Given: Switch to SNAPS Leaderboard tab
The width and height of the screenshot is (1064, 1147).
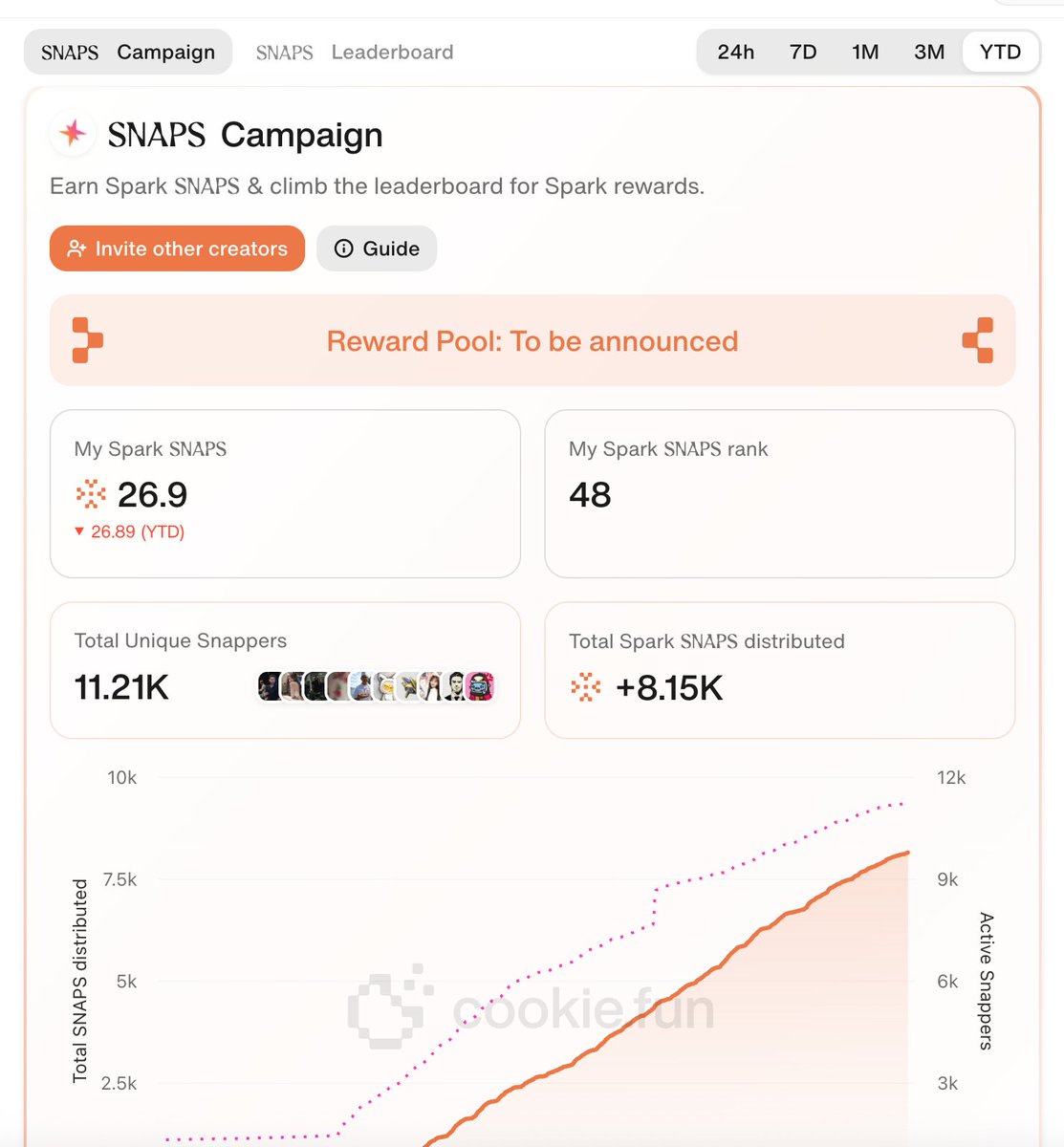Looking at the screenshot, I should (x=355, y=52).
